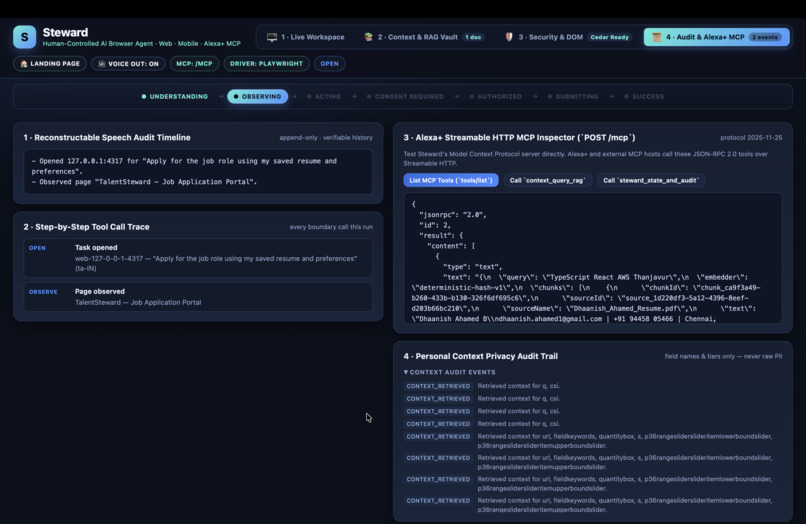Click the Observing stage step
806x524 pixels.
(258, 97)
